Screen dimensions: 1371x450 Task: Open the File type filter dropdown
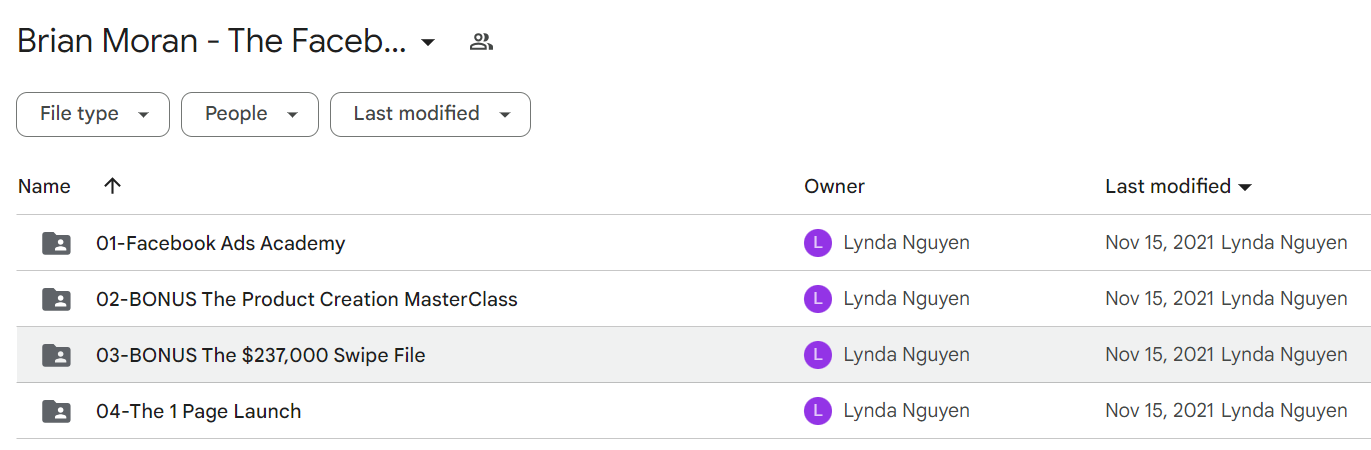93,114
